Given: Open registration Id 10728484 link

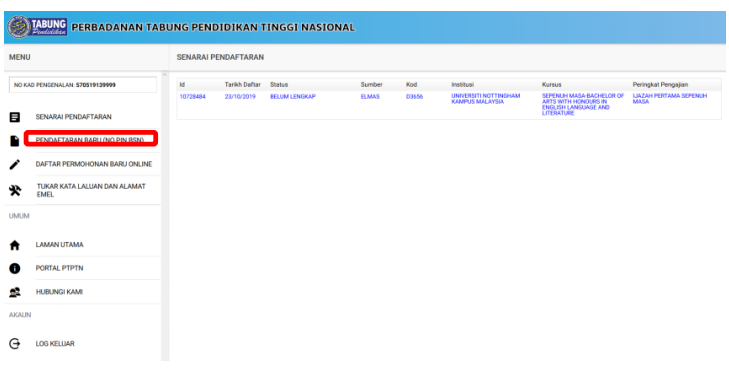Looking at the screenshot, I should (x=192, y=97).
